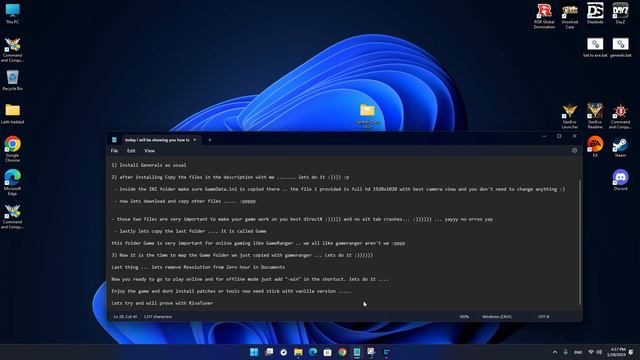Select Command and Conquer shortcut below Microsoft Edge
Viewport: 640px width, 360px height.
tap(12, 216)
